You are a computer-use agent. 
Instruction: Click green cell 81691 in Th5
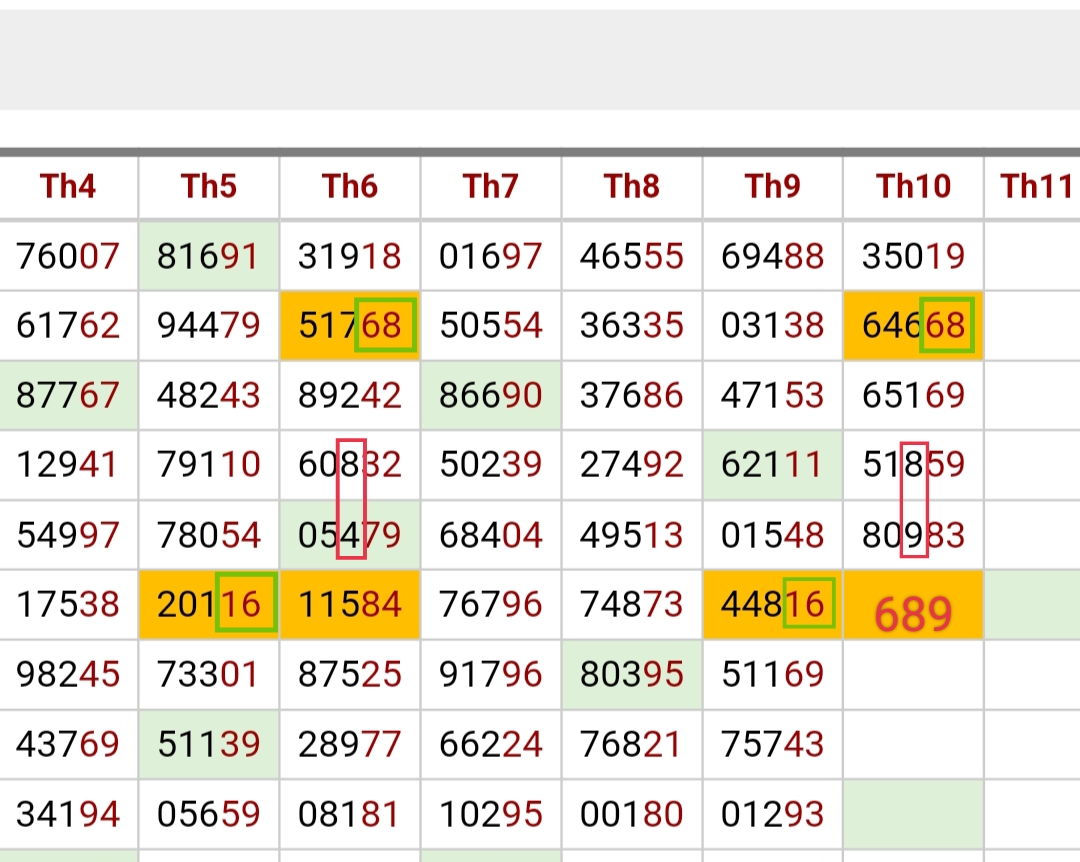pos(209,256)
